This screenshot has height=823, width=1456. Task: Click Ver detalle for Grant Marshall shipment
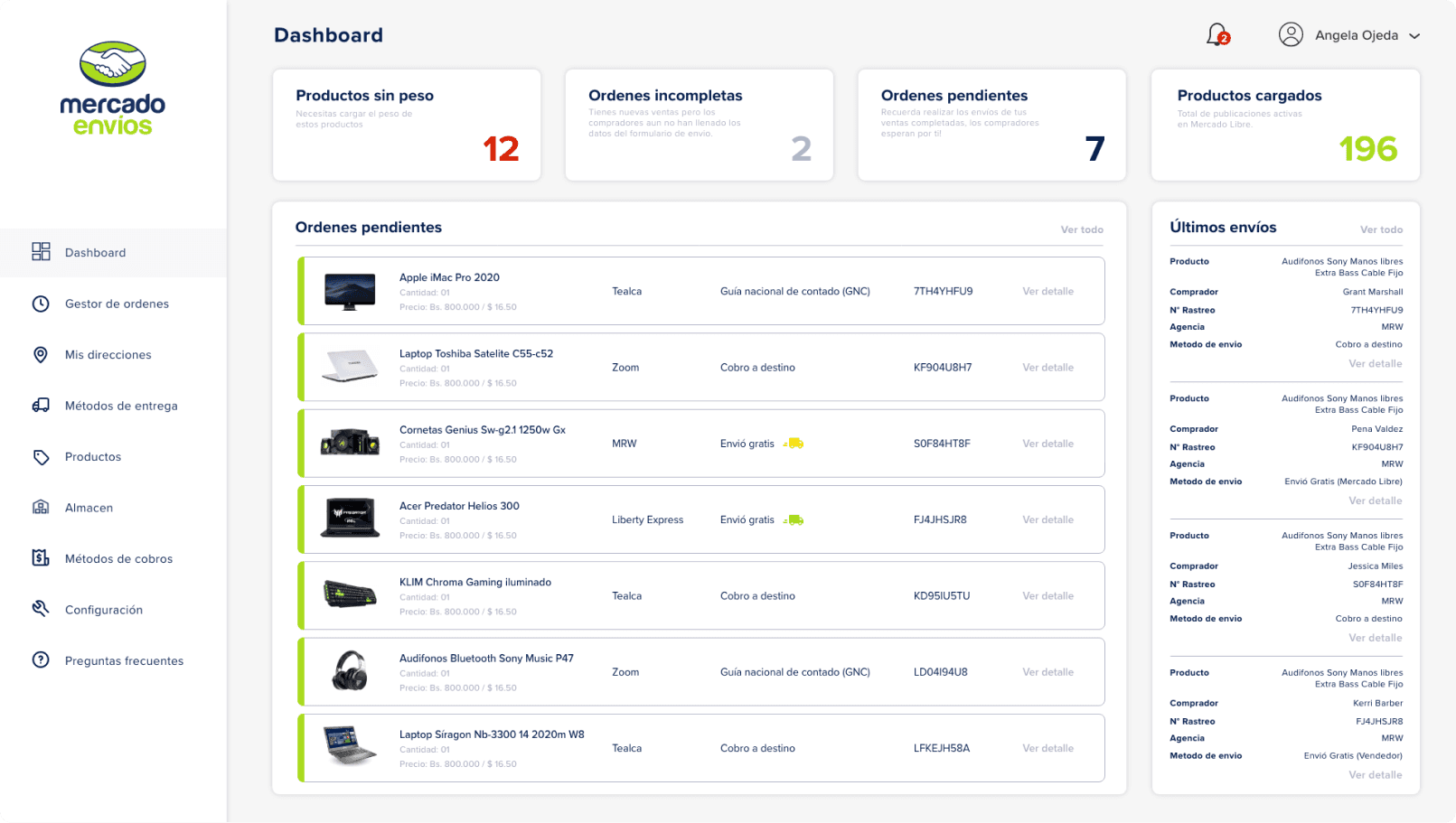(x=1376, y=363)
